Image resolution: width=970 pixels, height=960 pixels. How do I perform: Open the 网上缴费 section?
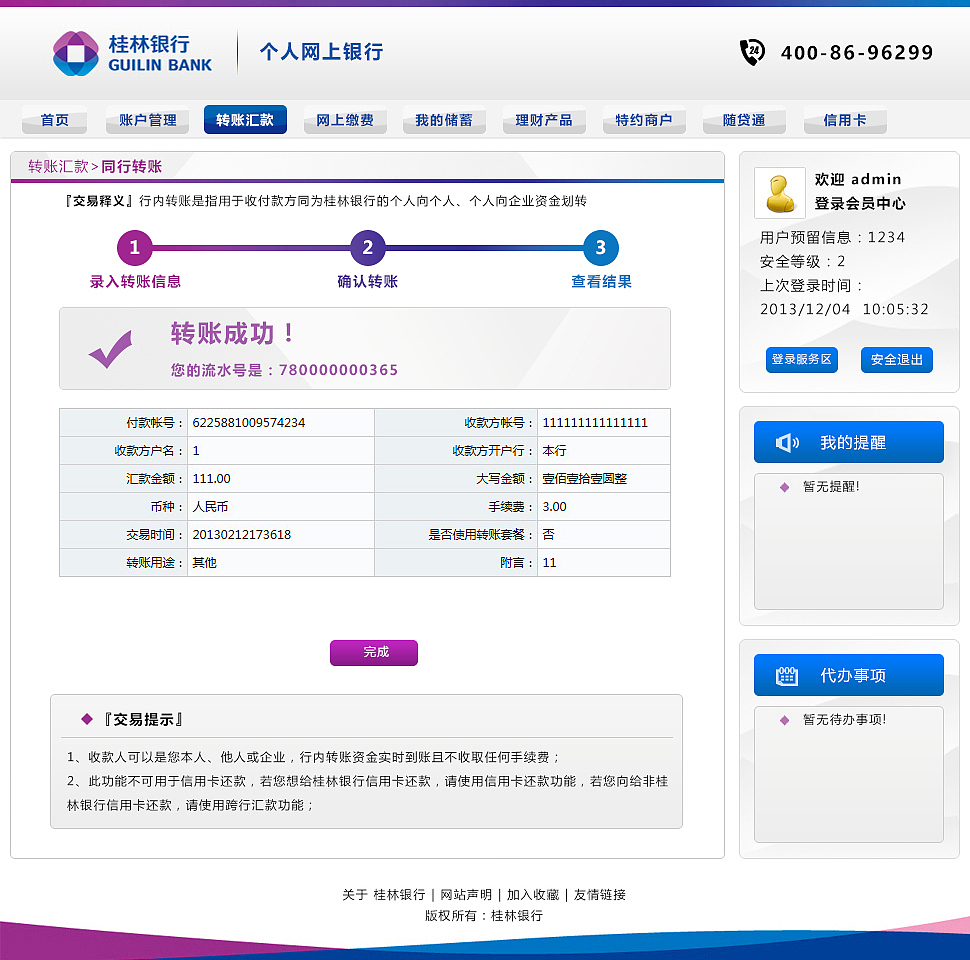345,119
